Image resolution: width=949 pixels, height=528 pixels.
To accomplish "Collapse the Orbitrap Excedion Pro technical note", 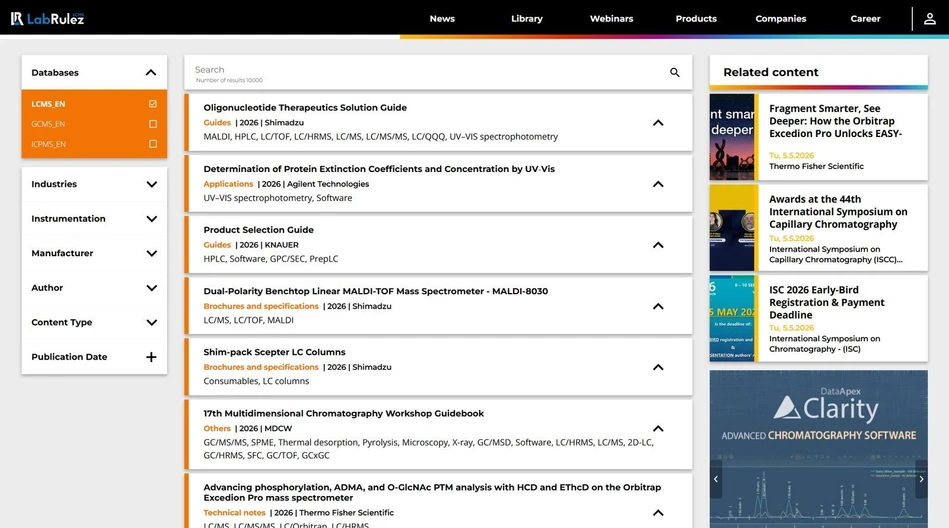I will click(x=658, y=512).
